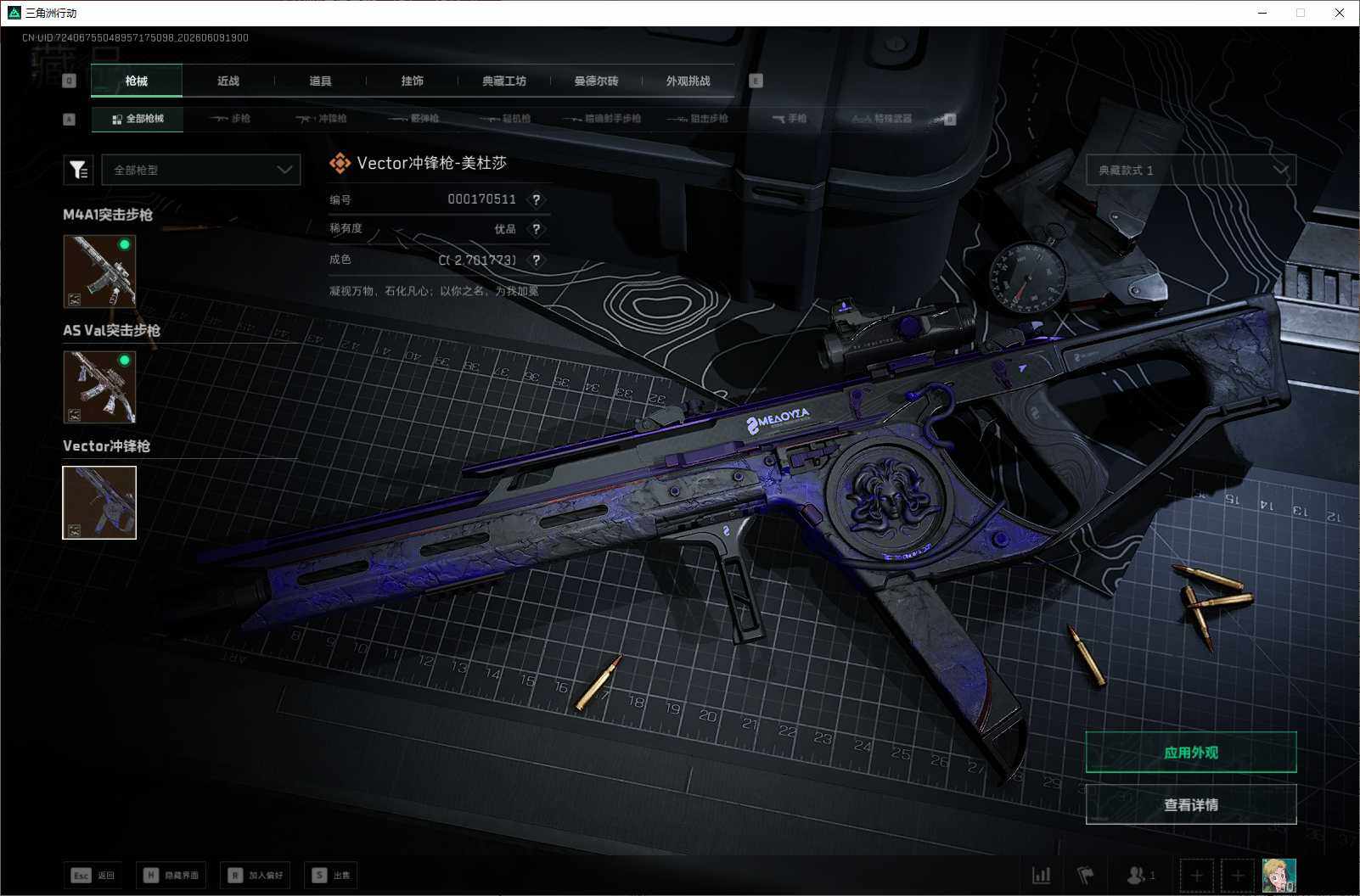Click the Vector冲锋枪 section heading

click(x=106, y=445)
